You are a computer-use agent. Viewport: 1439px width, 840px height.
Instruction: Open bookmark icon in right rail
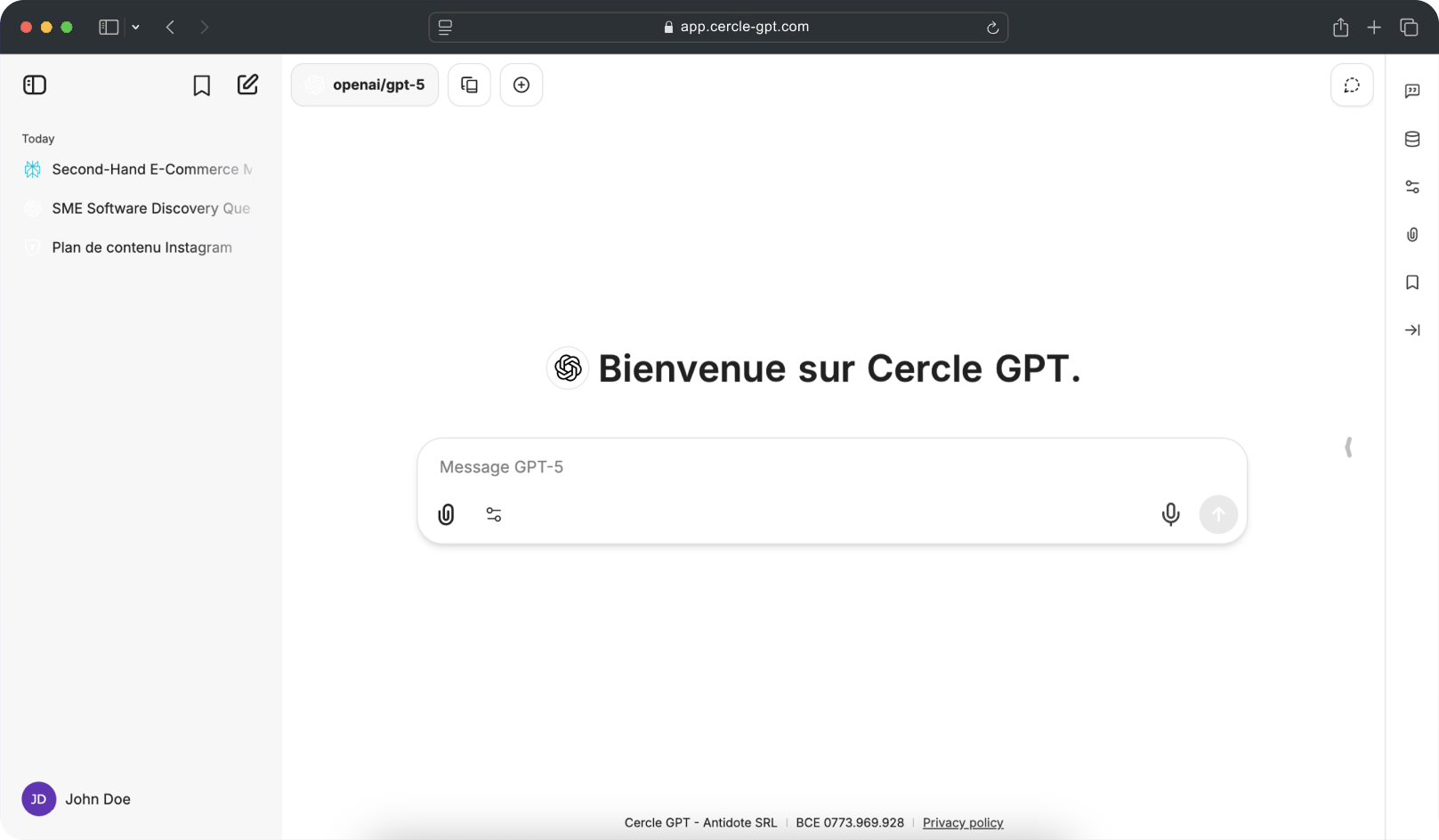(x=1412, y=282)
